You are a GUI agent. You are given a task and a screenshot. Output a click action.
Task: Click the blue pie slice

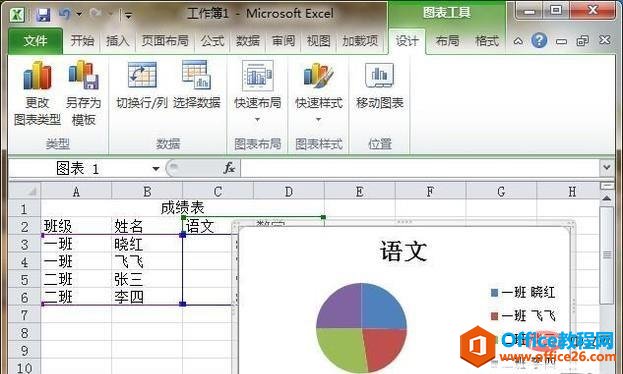(x=382, y=307)
